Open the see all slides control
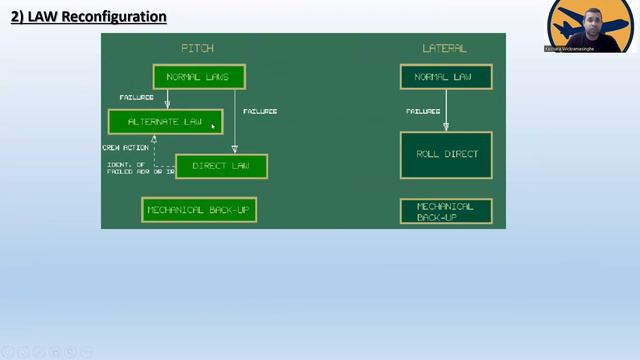 tap(54, 352)
